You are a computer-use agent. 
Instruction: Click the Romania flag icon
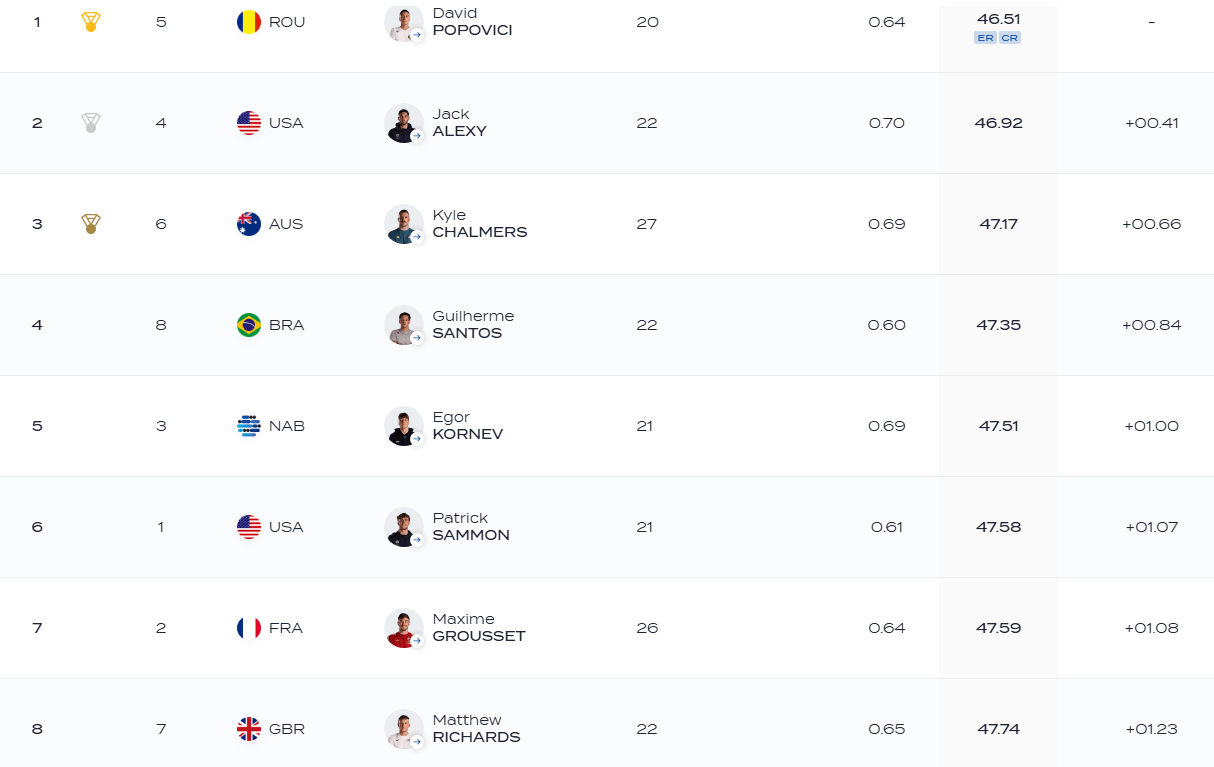tap(249, 21)
